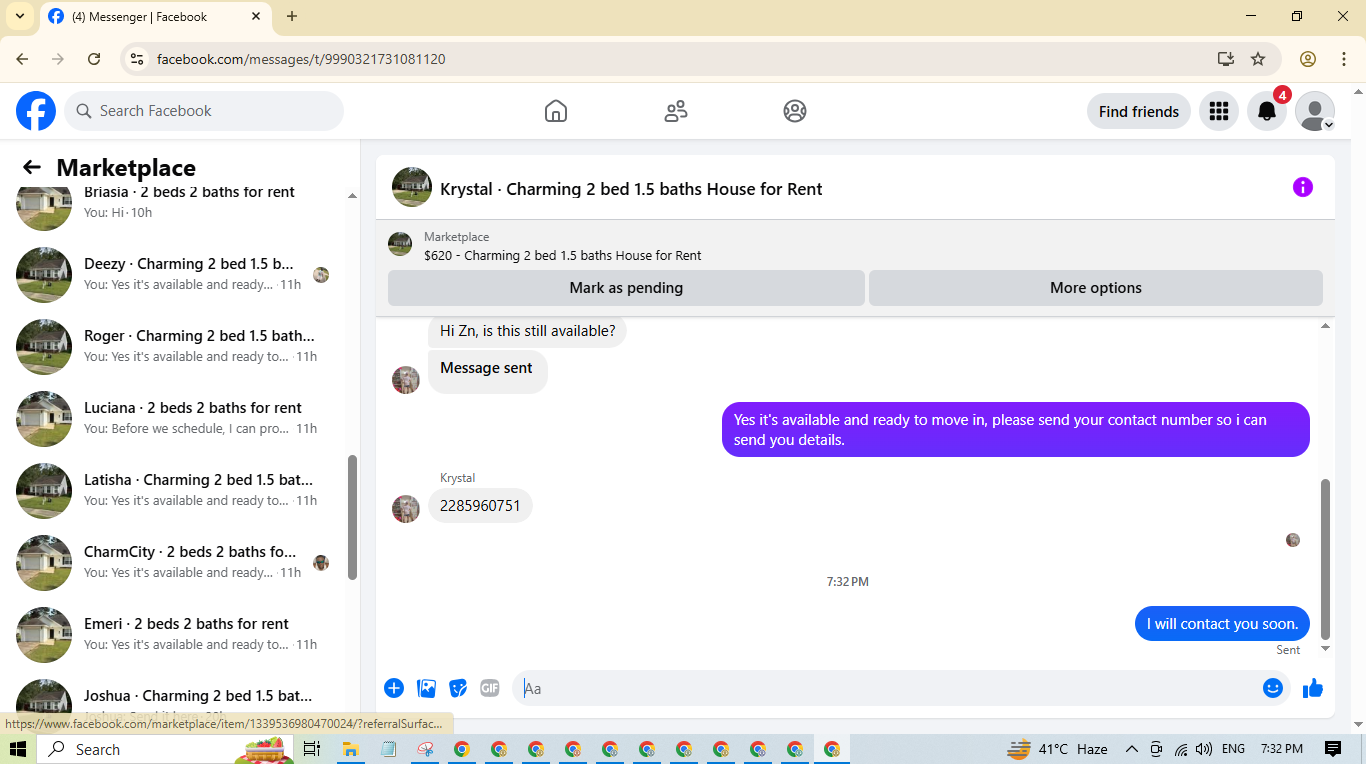Click the Mark as pending button
Screen dimensions: 1366x764
(x=626, y=288)
